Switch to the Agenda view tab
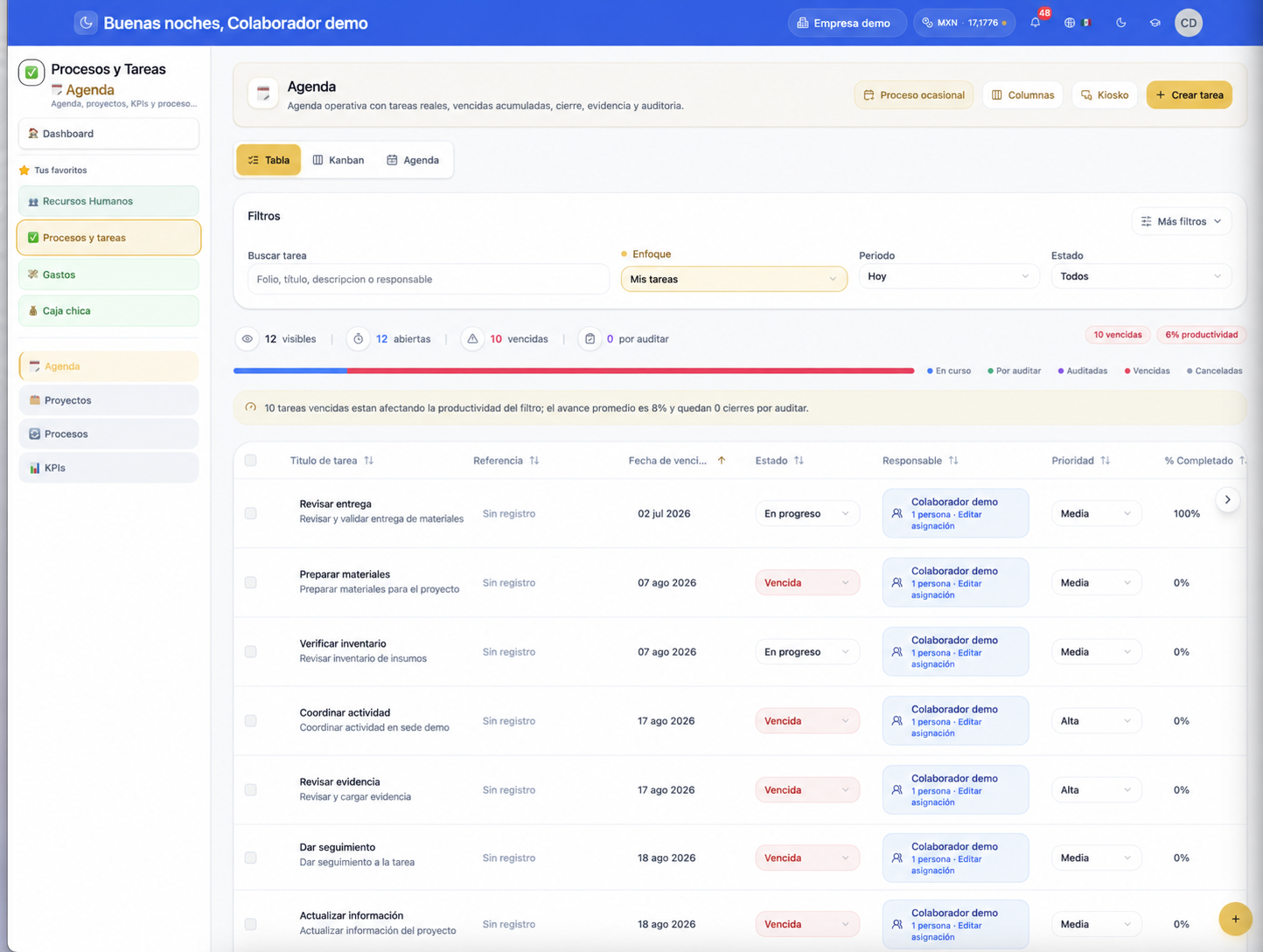The width and height of the screenshot is (1263, 952). (x=414, y=160)
